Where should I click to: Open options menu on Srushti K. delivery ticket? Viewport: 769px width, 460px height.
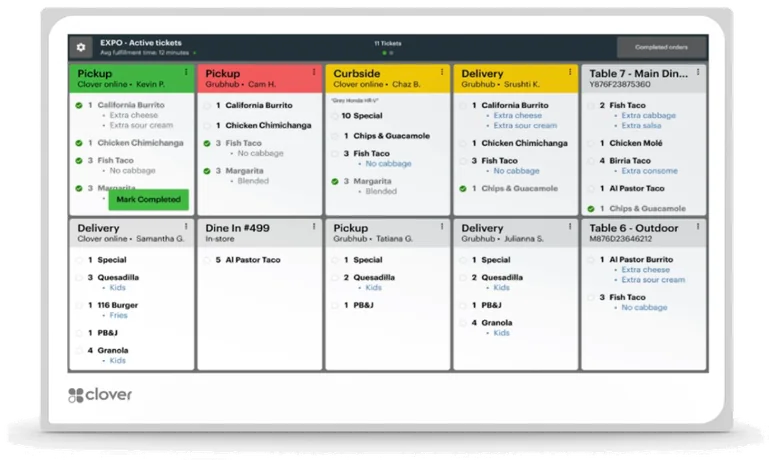(570, 72)
